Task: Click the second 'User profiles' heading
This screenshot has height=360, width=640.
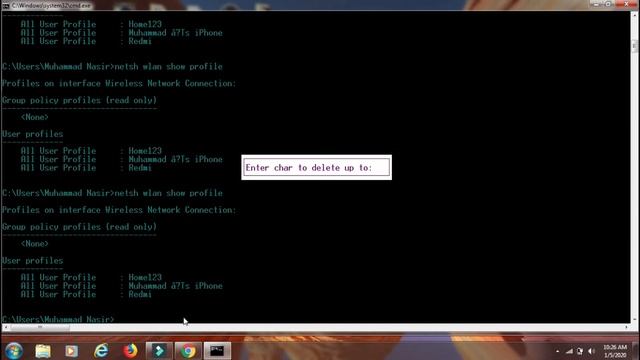Action: (x=33, y=260)
